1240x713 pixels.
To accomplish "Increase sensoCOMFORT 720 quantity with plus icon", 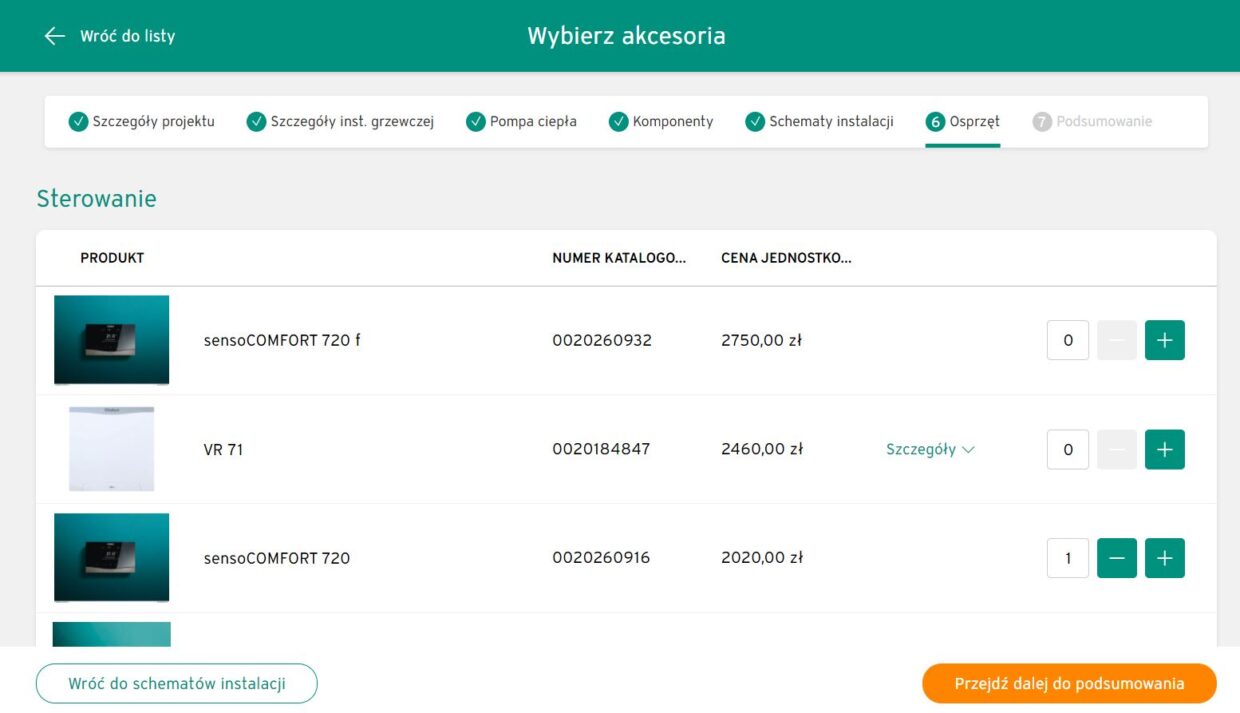I will click(x=1164, y=558).
